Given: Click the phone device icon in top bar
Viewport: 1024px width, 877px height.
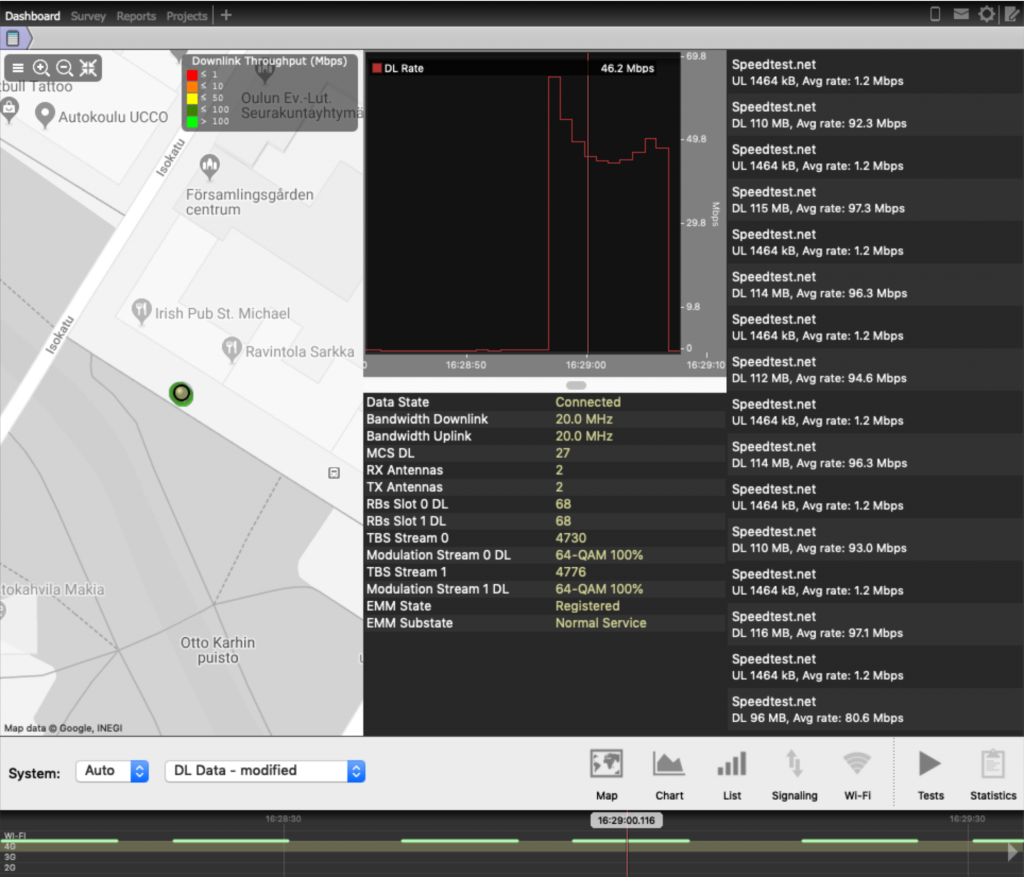Looking at the screenshot, I should (935, 14).
